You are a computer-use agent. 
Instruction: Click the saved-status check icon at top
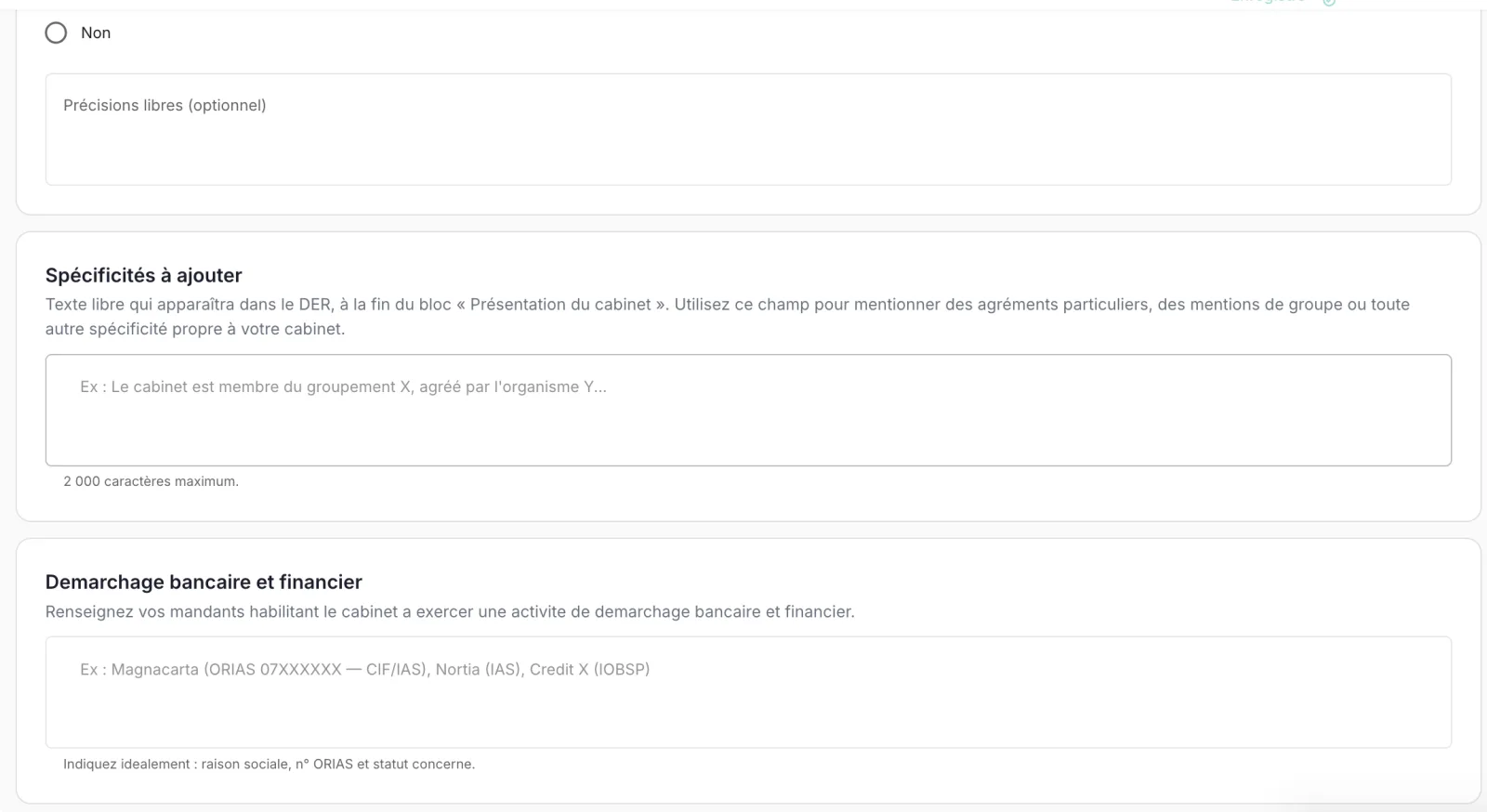click(x=1329, y=3)
